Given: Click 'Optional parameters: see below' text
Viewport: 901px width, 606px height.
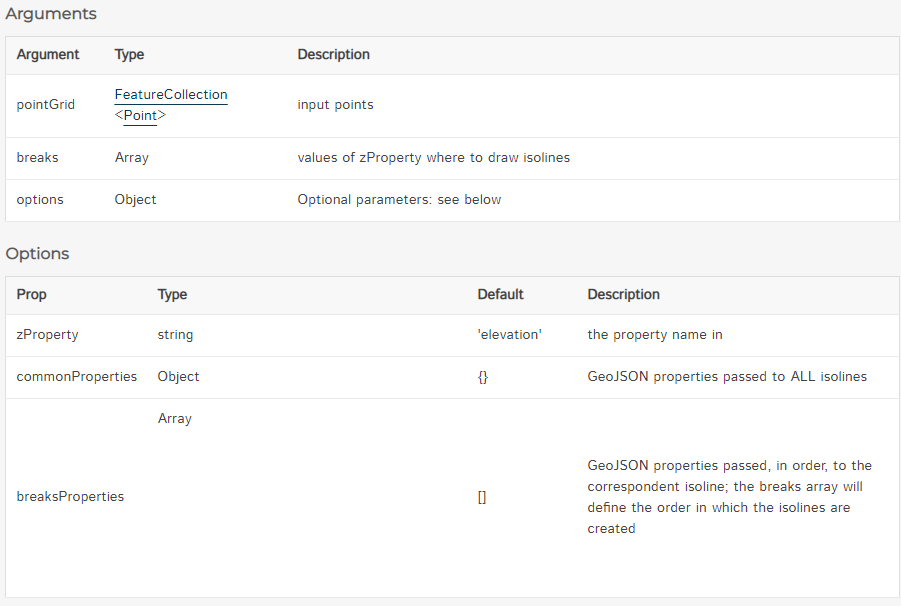Looking at the screenshot, I should pos(399,200).
